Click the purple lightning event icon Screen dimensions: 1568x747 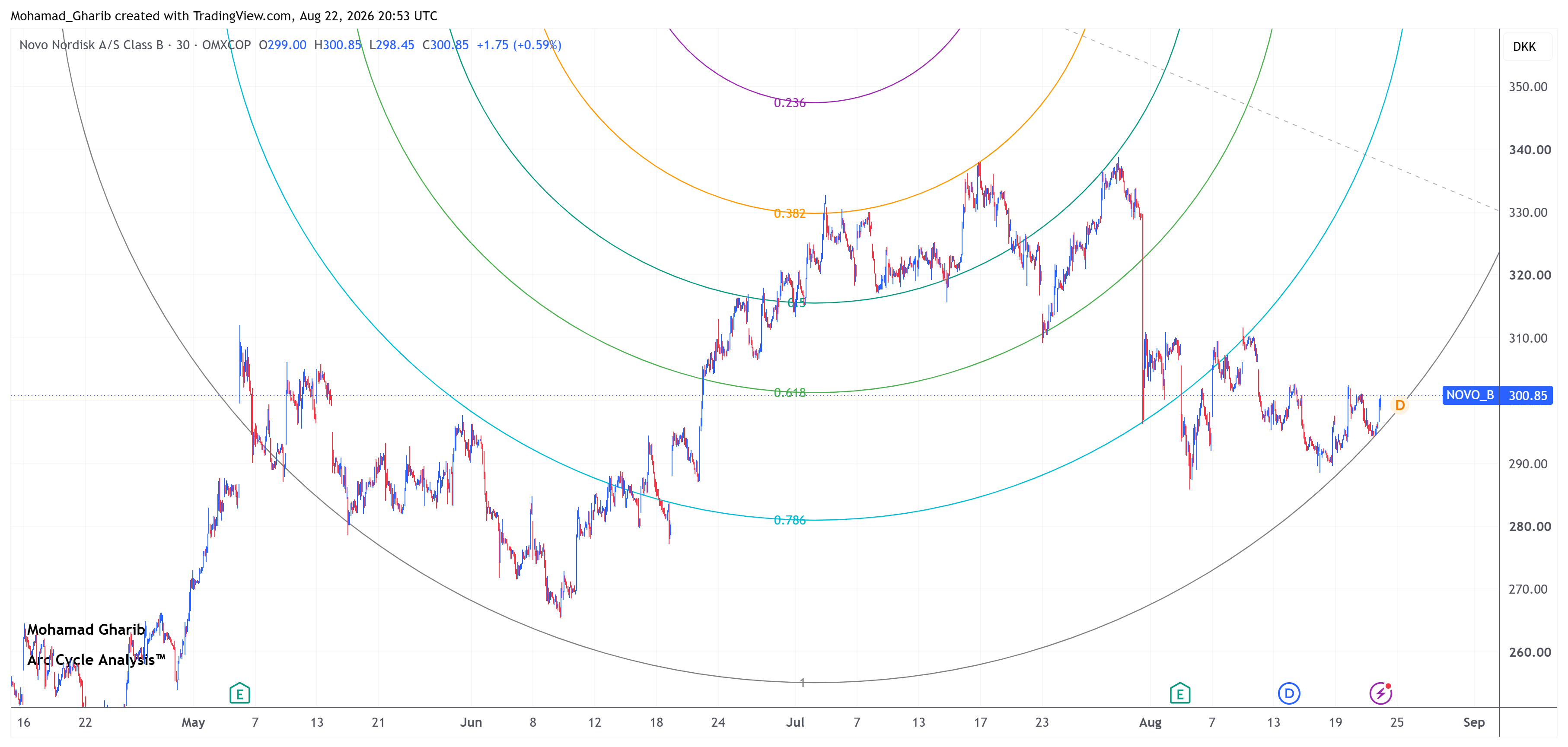(1380, 693)
